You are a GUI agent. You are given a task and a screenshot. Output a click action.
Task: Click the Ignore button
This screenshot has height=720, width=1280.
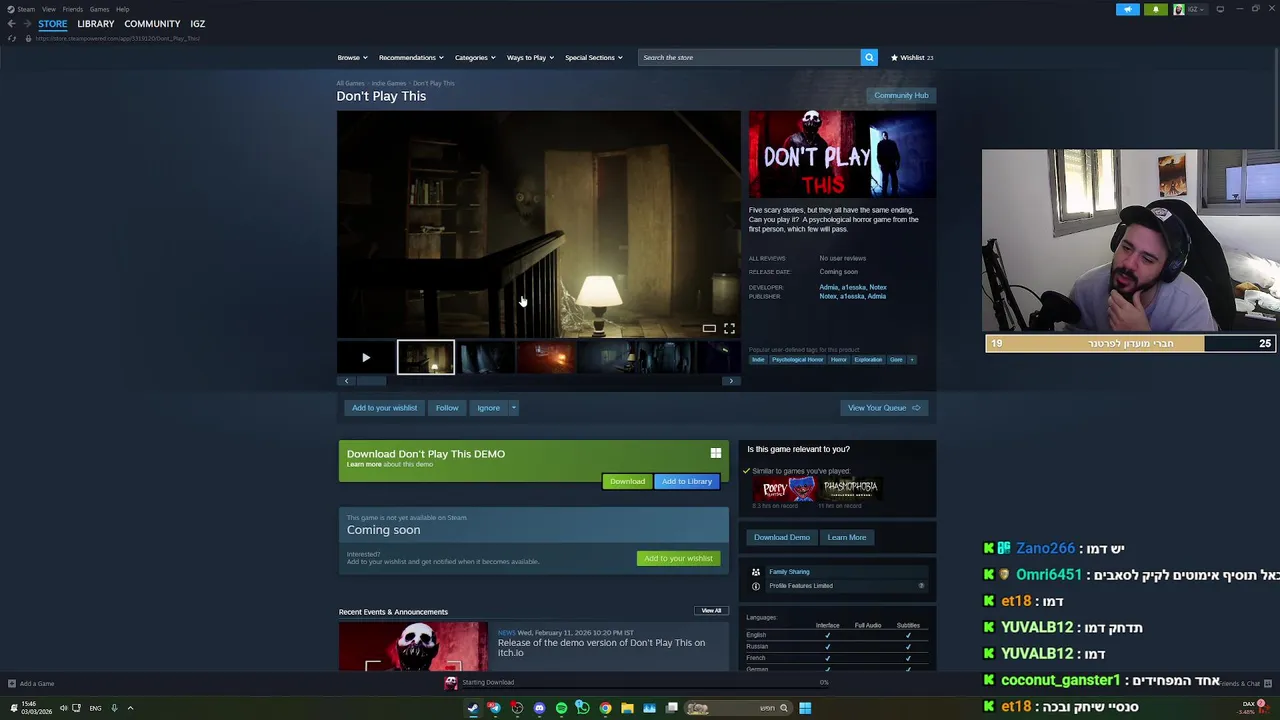point(488,407)
